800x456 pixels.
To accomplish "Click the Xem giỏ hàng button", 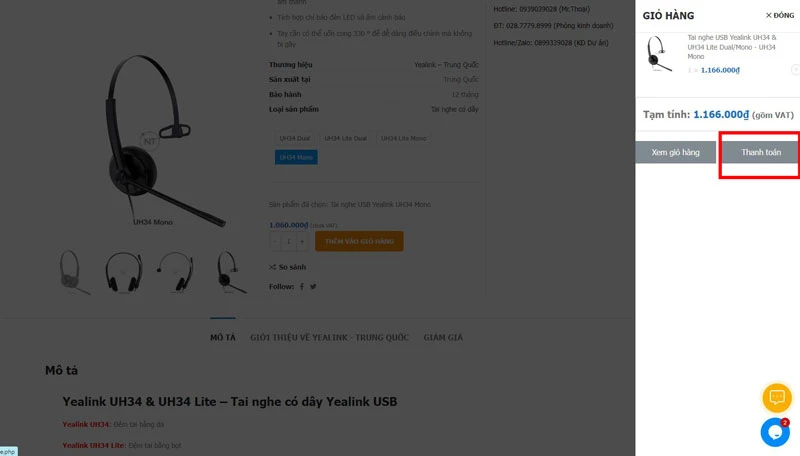I will point(676,152).
